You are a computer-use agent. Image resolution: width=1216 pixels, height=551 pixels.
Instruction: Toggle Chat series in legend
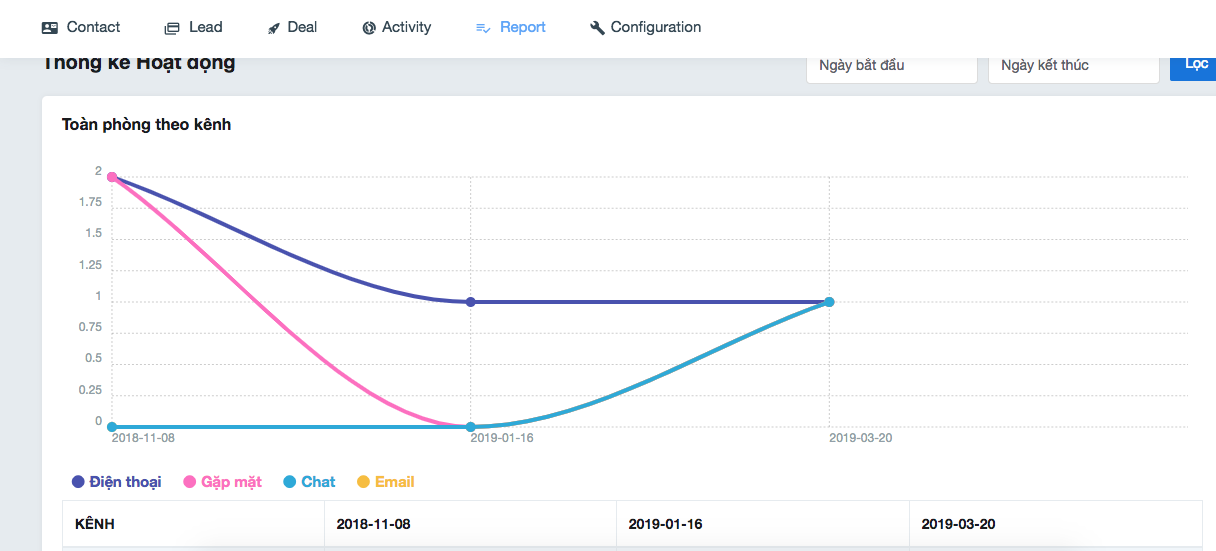pyautogui.click(x=309, y=482)
